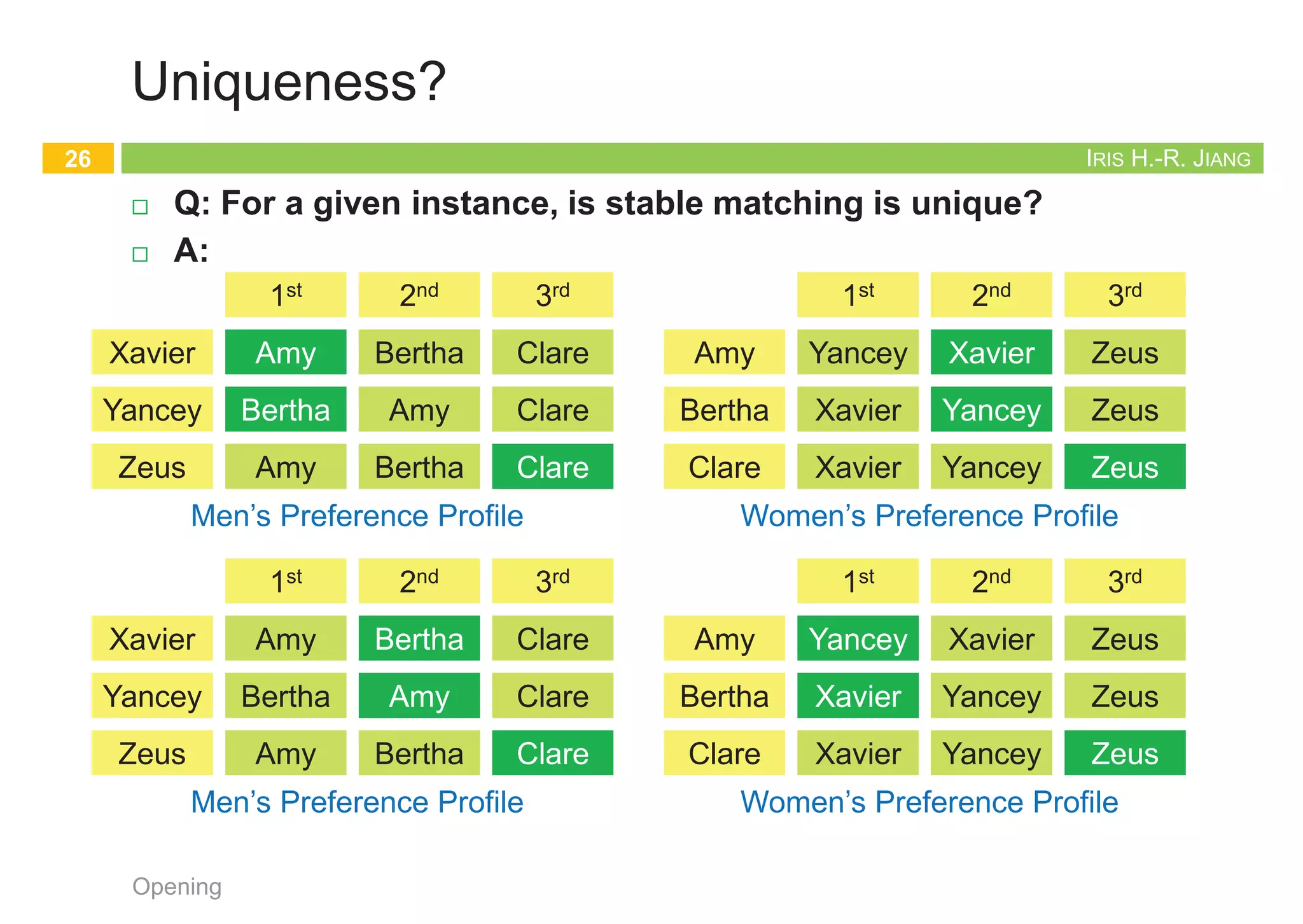The image size is (1303, 924).
Task: Click the 3rd header of lower women's table
Action: 1125,581
